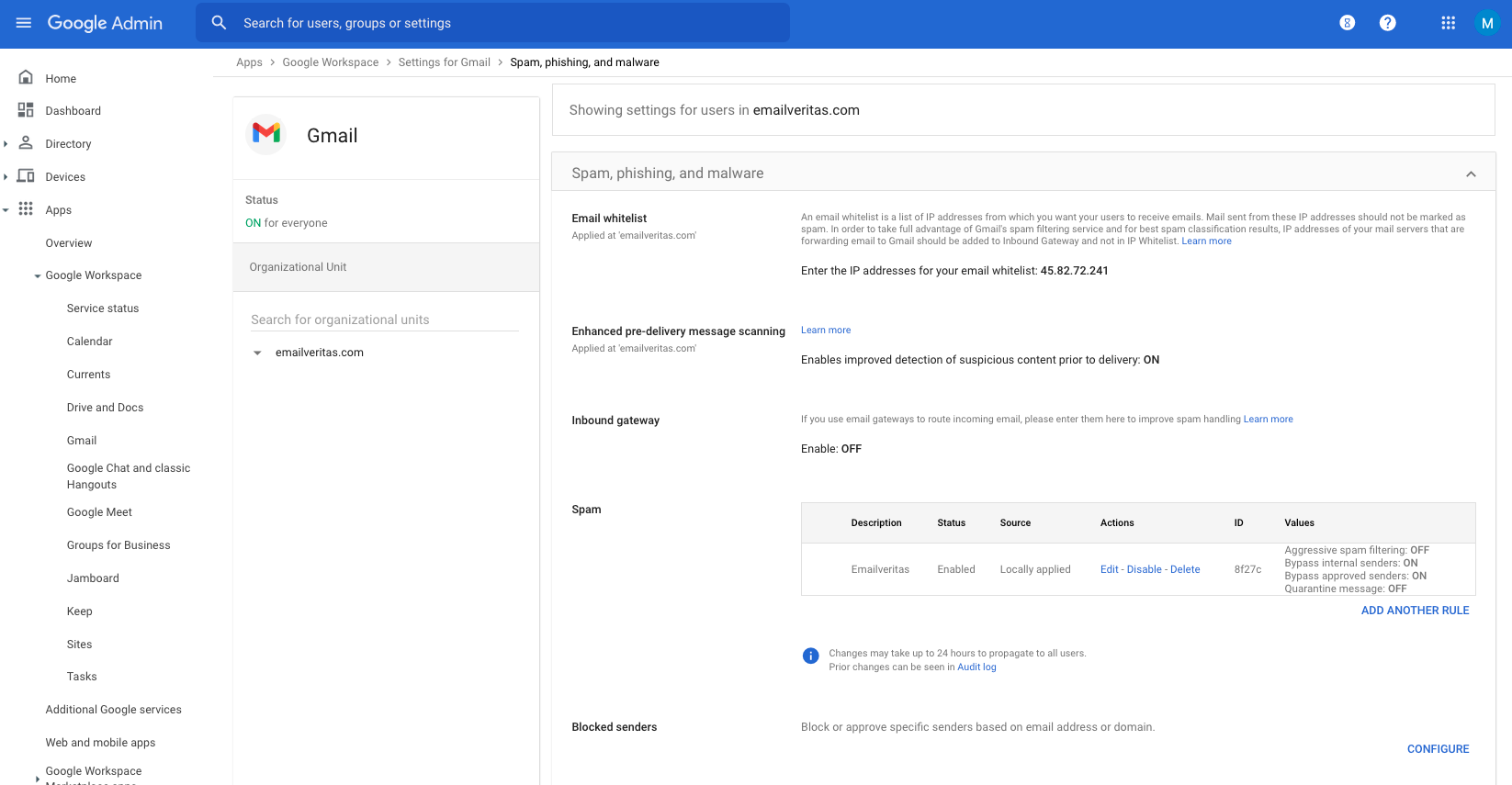This screenshot has width=1512, height=785.
Task: Open Home in the sidebar
Action: 61,79
